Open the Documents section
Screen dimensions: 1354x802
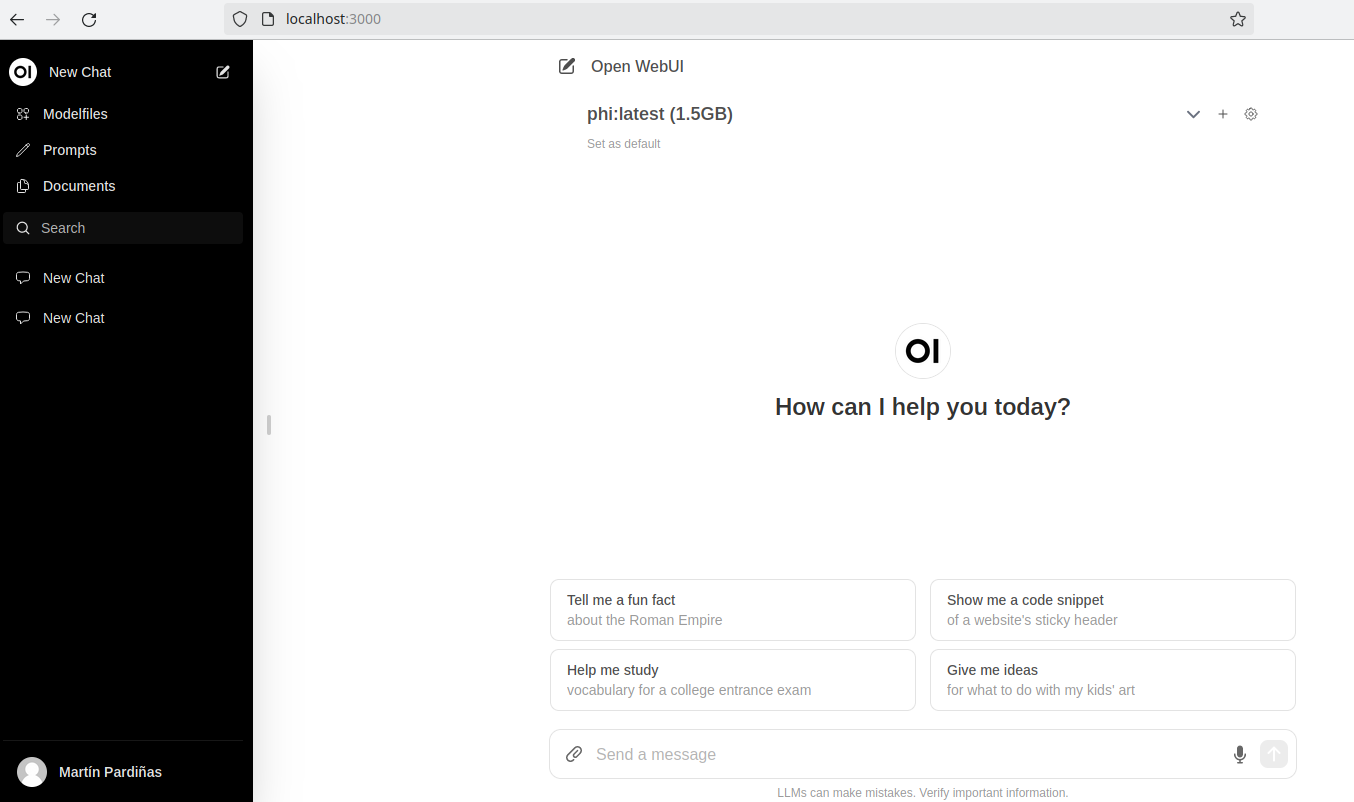pos(78,186)
